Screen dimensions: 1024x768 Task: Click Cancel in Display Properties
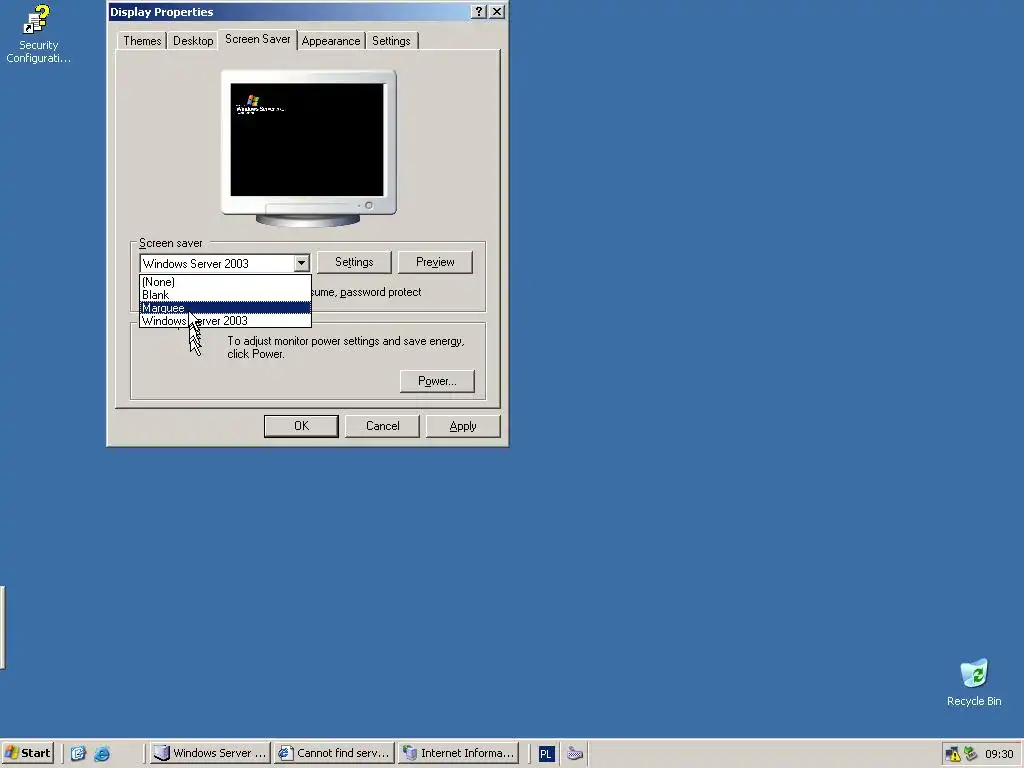(382, 426)
